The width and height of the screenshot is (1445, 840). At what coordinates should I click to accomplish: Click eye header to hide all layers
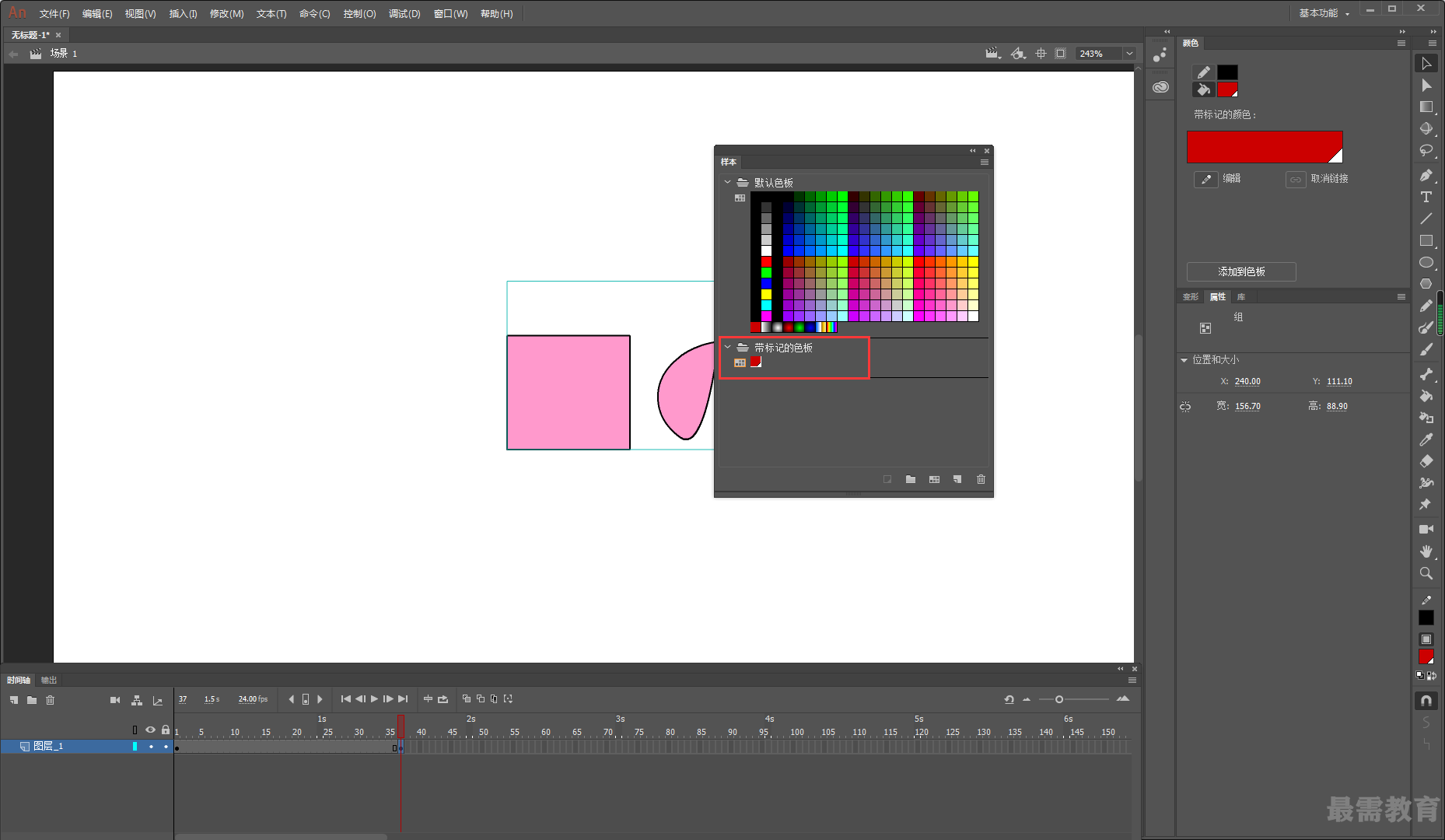tap(150, 730)
